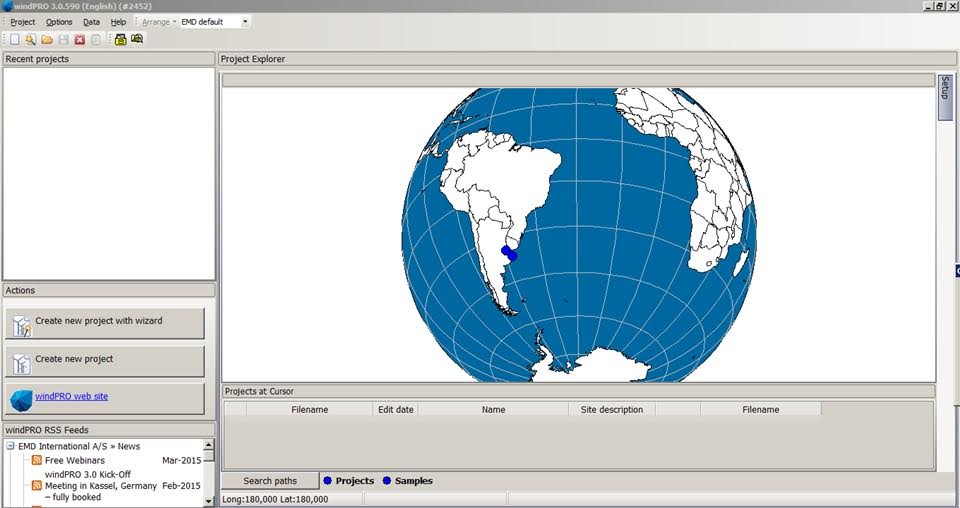Open the windPRO web site link
Image resolution: width=960 pixels, height=508 pixels.
(x=71, y=396)
